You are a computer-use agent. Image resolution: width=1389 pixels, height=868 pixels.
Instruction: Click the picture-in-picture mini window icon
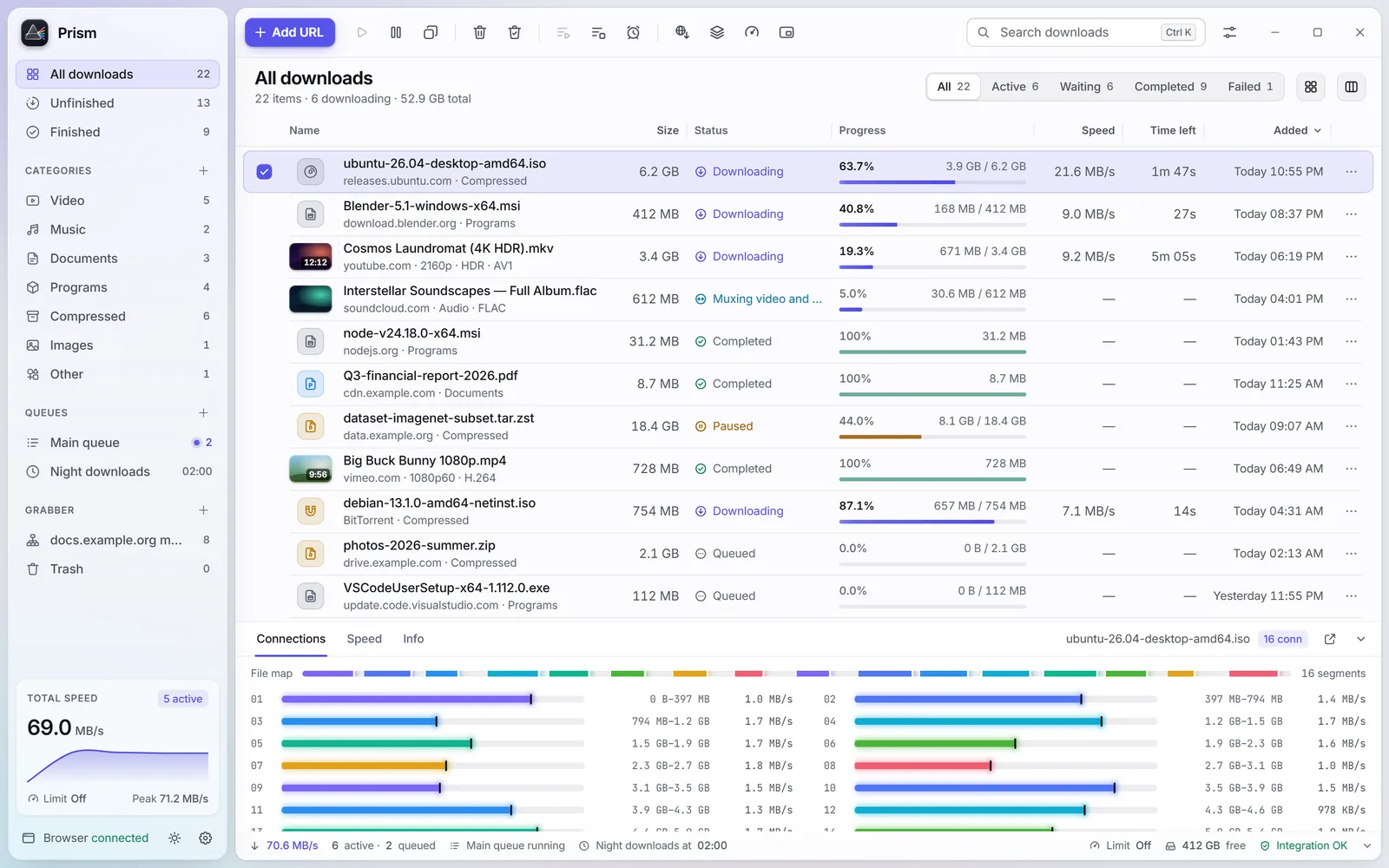pos(787,32)
